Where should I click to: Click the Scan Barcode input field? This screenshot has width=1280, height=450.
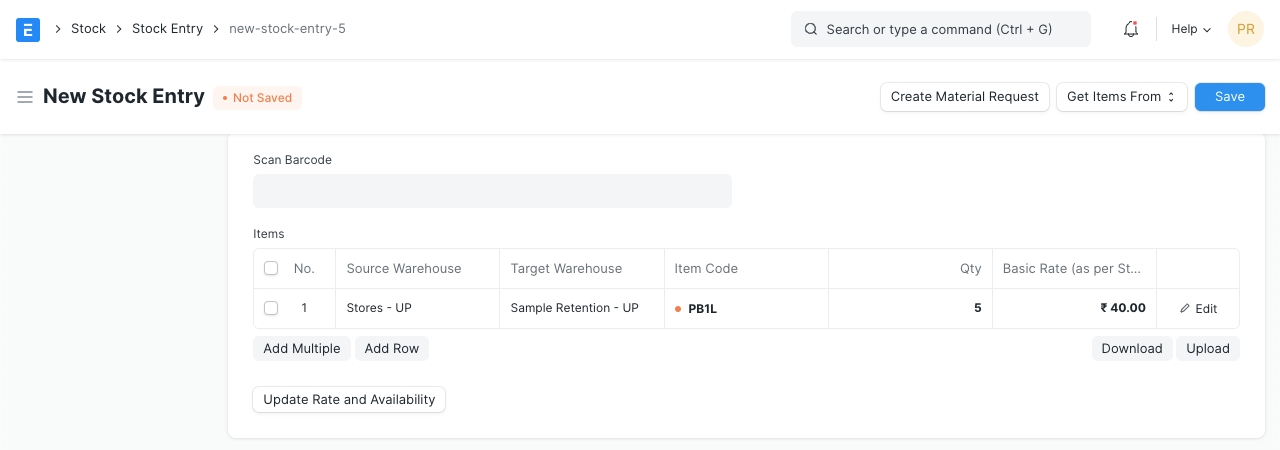(x=492, y=191)
